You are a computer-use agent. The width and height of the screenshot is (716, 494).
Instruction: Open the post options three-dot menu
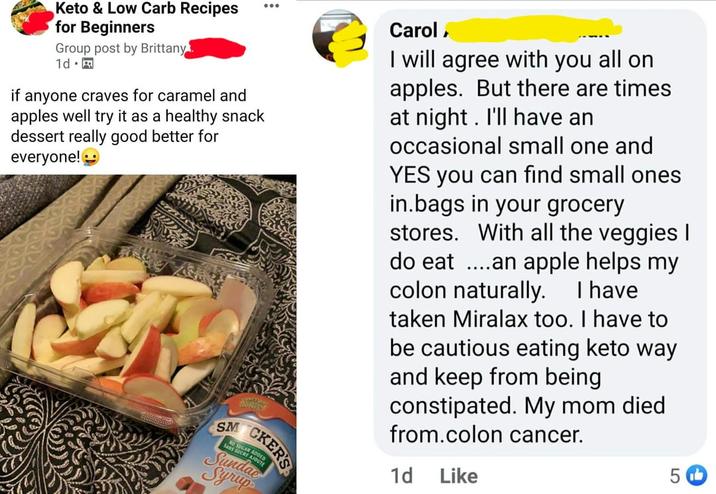(271, 6)
